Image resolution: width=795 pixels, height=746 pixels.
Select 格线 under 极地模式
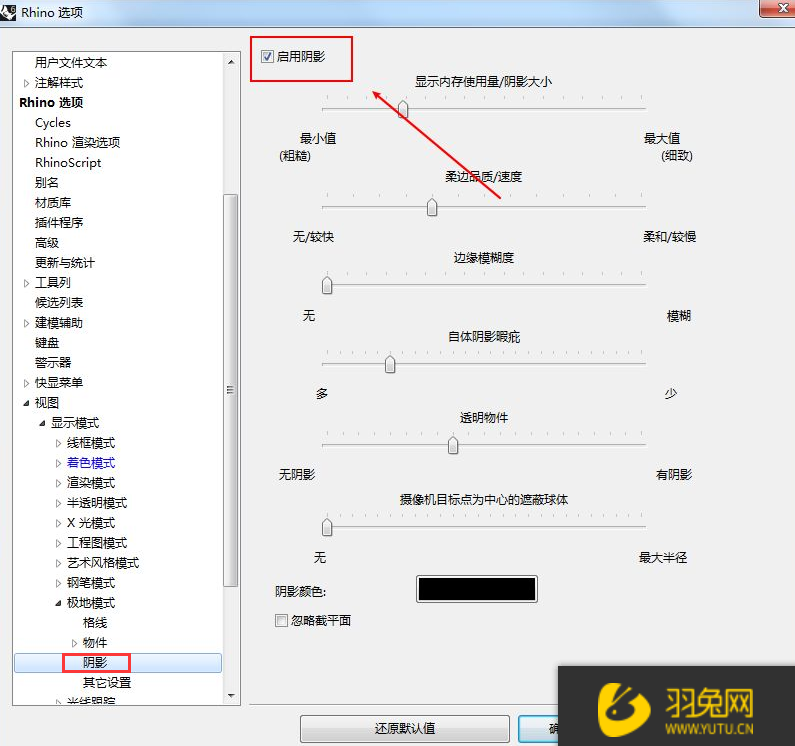pyautogui.click(x=95, y=623)
